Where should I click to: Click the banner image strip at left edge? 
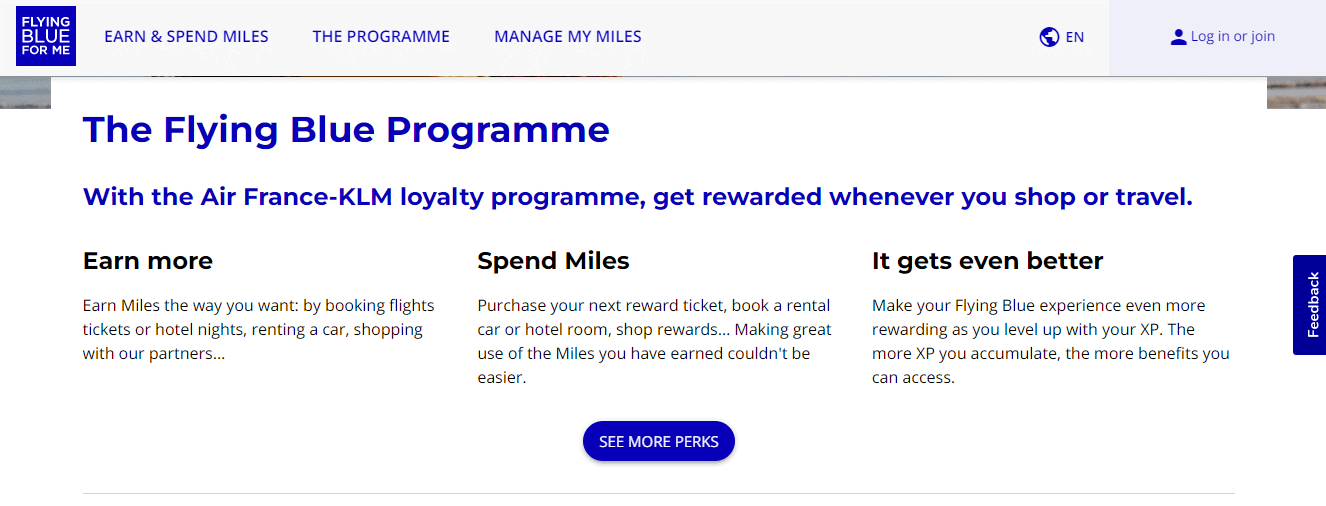pyautogui.click(x=25, y=92)
